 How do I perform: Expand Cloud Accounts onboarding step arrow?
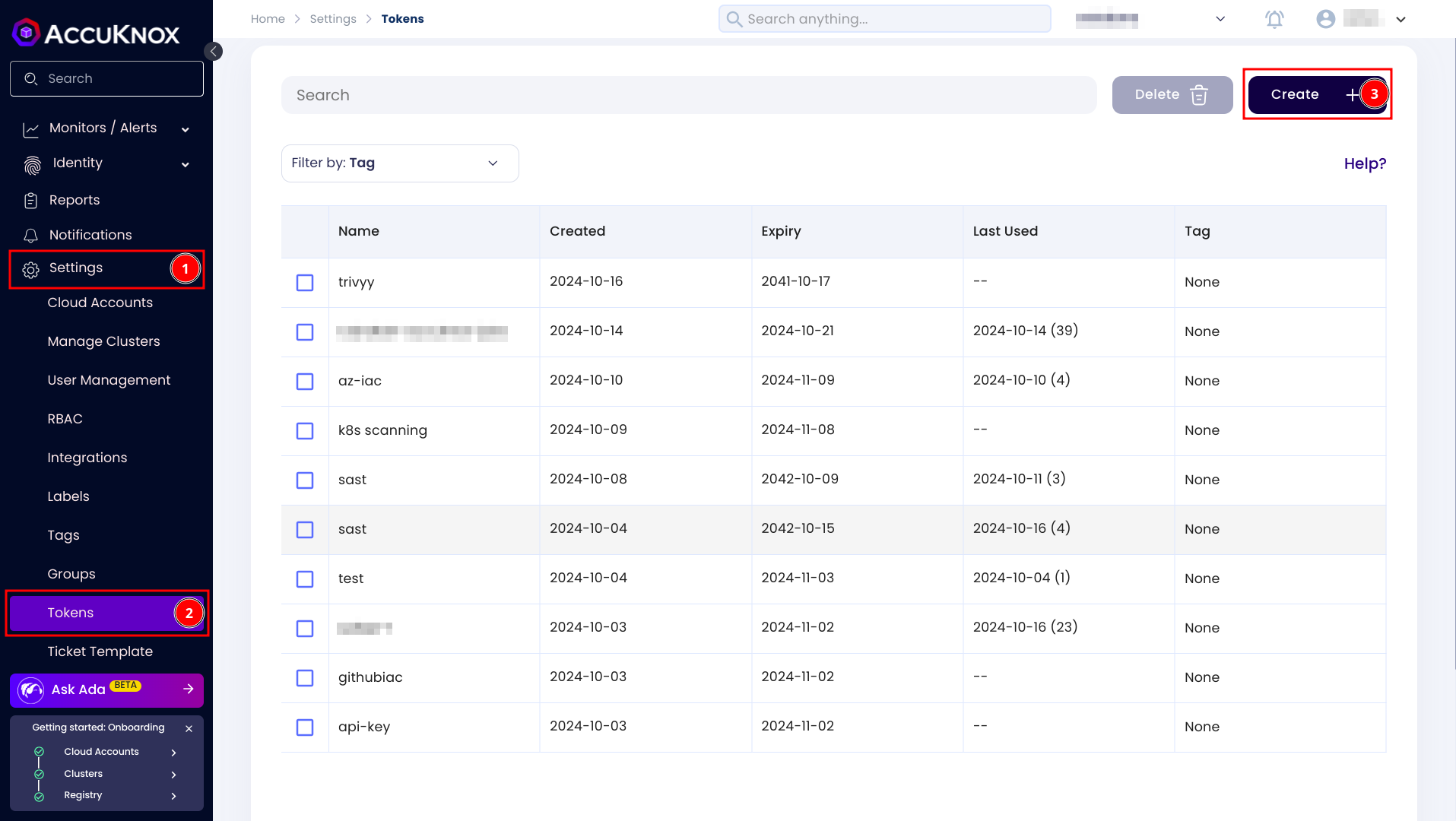click(174, 753)
